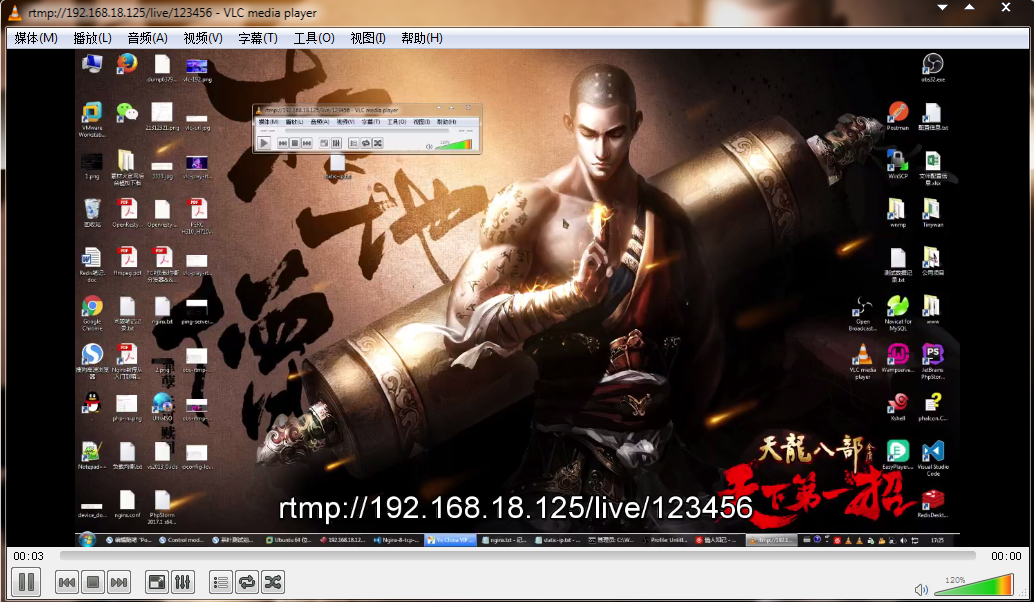Click the VLC cone icon in title bar
This screenshot has height=602, width=1034.
point(14,12)
